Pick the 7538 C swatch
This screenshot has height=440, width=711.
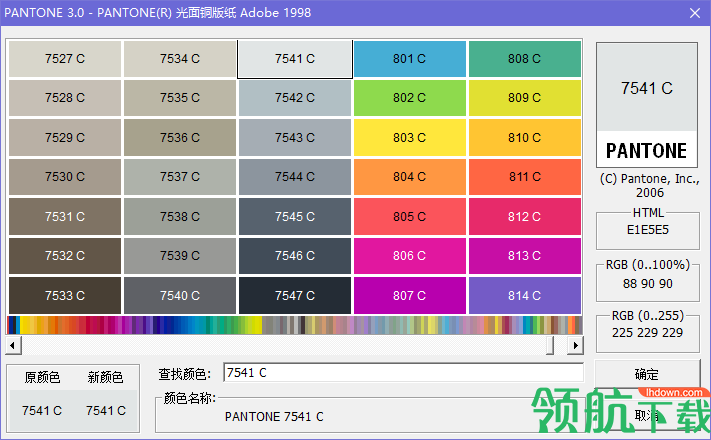pos(180,216)
